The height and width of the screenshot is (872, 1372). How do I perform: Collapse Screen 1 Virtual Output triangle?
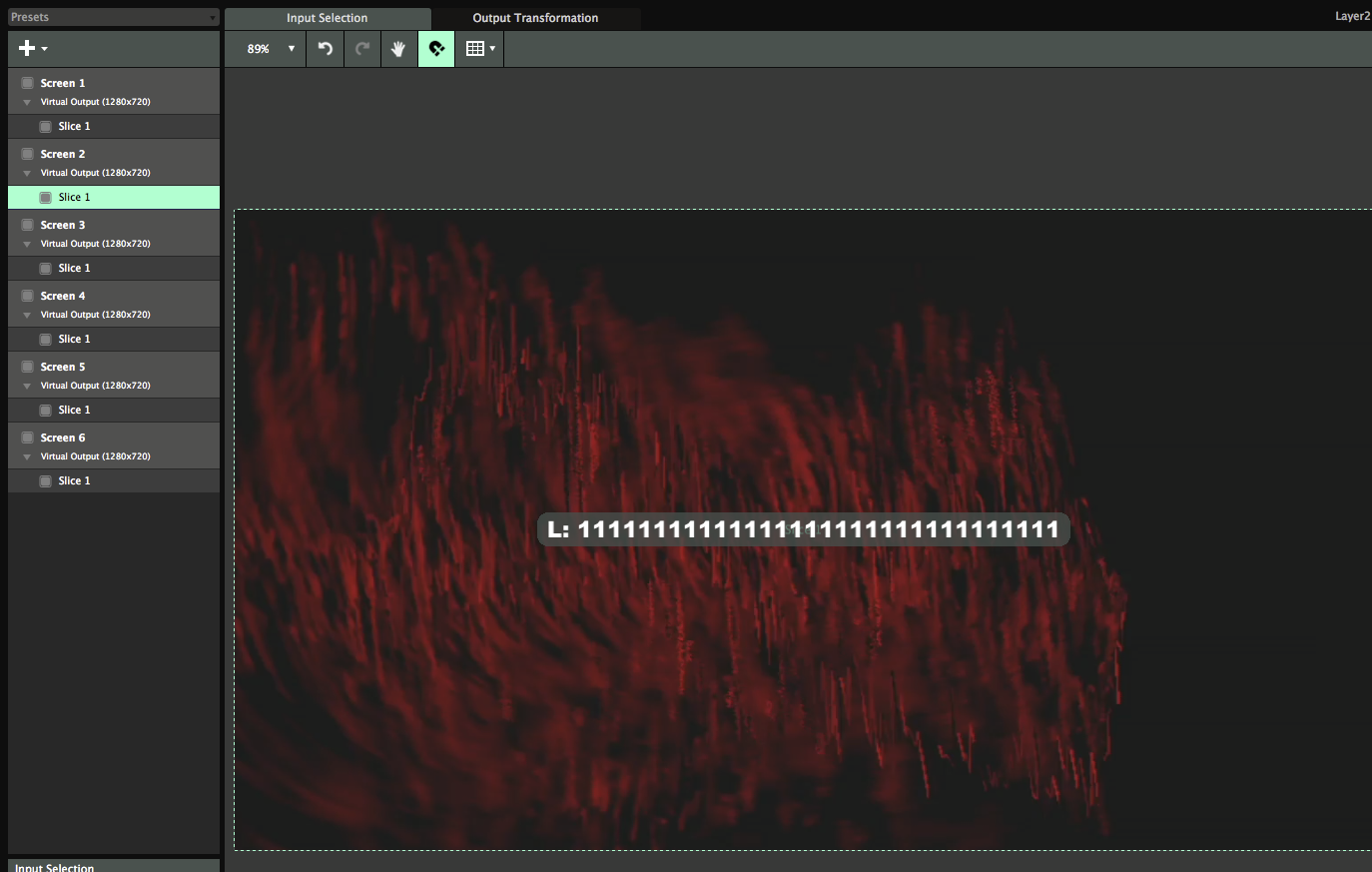pyautogui.click(x=27, y=103)
